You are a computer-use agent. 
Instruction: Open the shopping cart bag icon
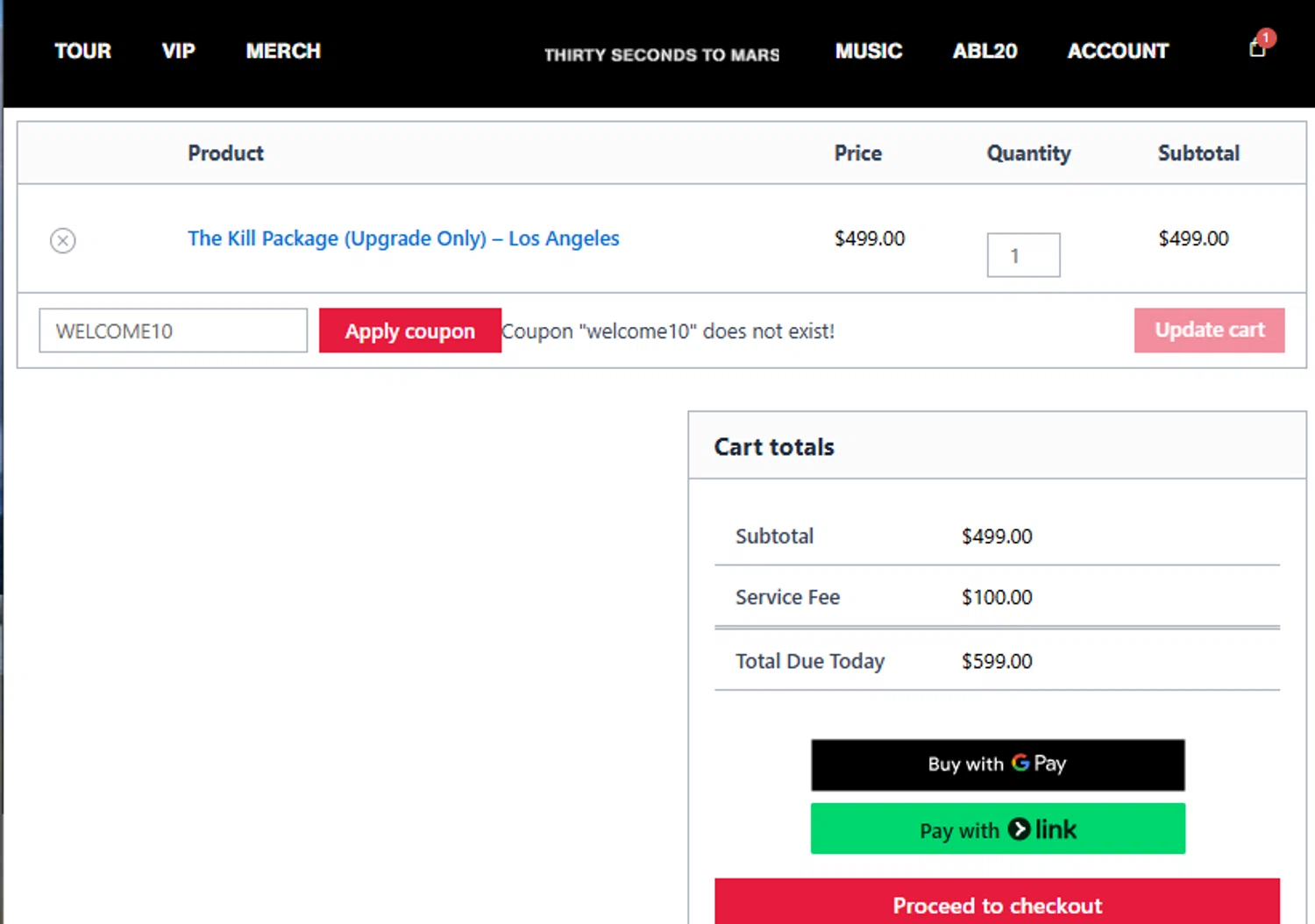coord(1258,47)
